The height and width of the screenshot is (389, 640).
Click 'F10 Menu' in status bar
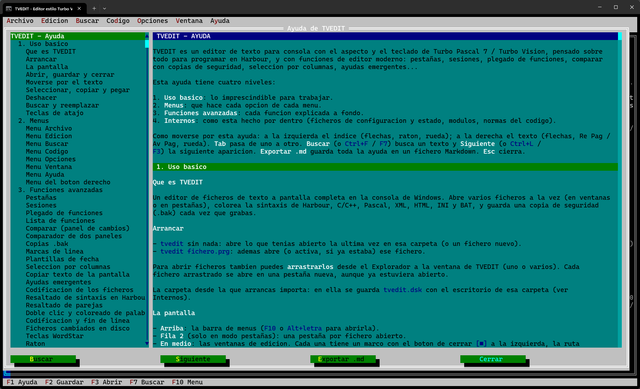187,382
